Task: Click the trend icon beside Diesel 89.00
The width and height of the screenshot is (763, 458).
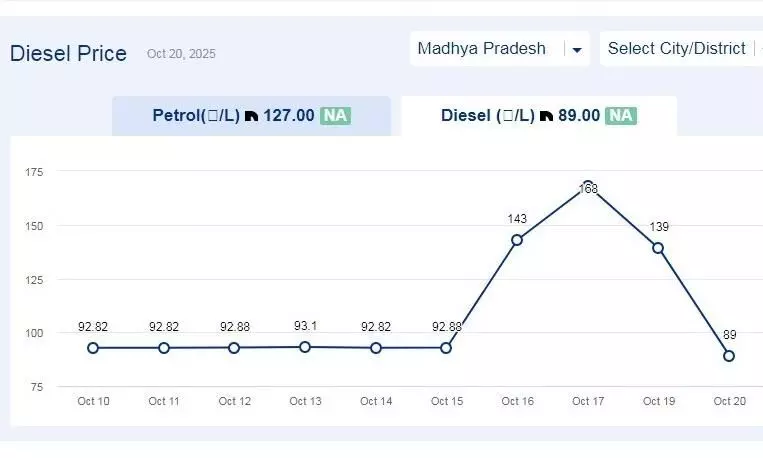Action: 546,116
